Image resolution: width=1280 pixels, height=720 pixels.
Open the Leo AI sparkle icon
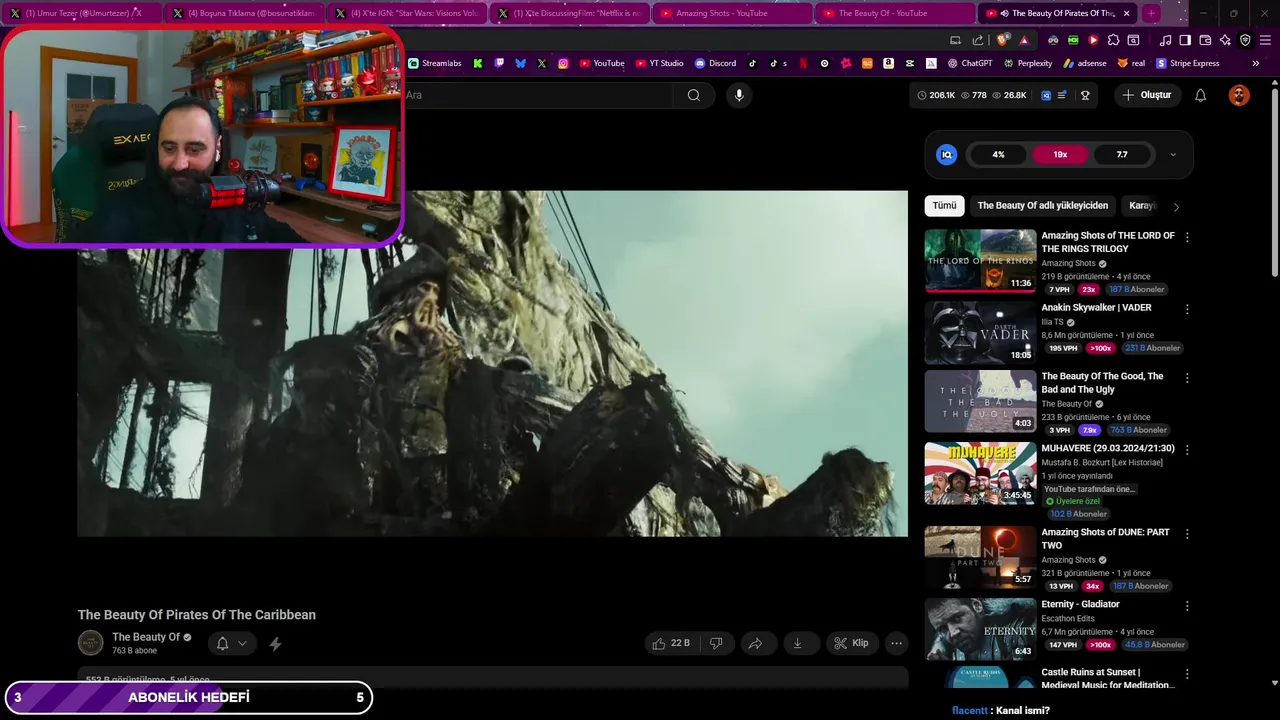click(1225, 40)
